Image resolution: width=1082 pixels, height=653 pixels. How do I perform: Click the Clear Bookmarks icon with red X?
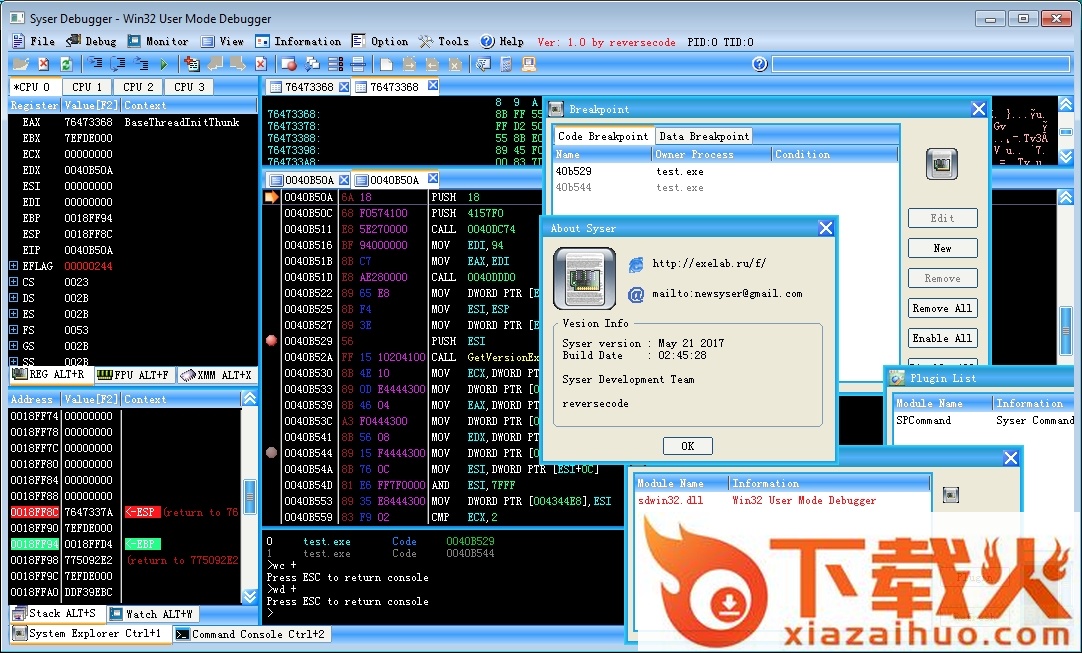coord(261,64)
